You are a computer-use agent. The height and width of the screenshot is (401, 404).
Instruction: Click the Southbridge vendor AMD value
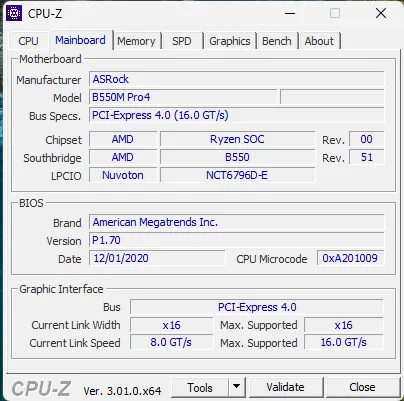point(123,157)
